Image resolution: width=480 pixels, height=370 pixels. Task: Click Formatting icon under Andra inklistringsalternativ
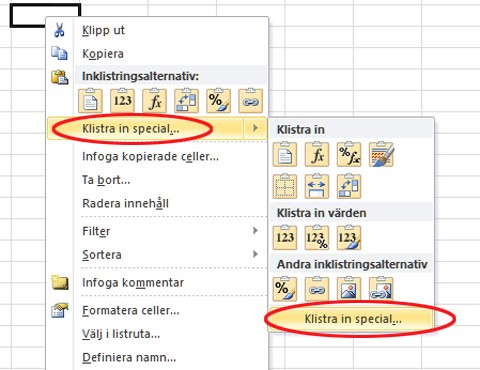tap(285, 289)
